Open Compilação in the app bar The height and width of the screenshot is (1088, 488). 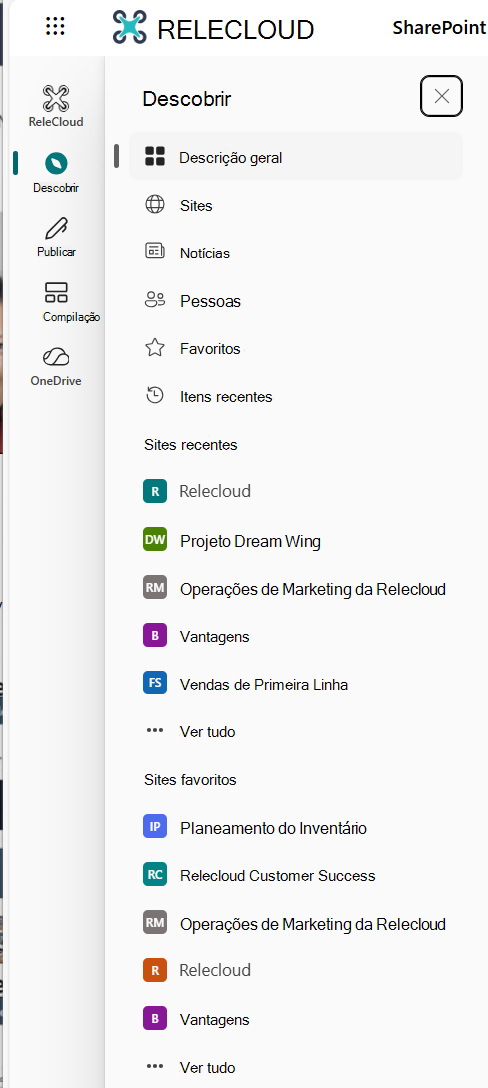(x=56, y=301)
